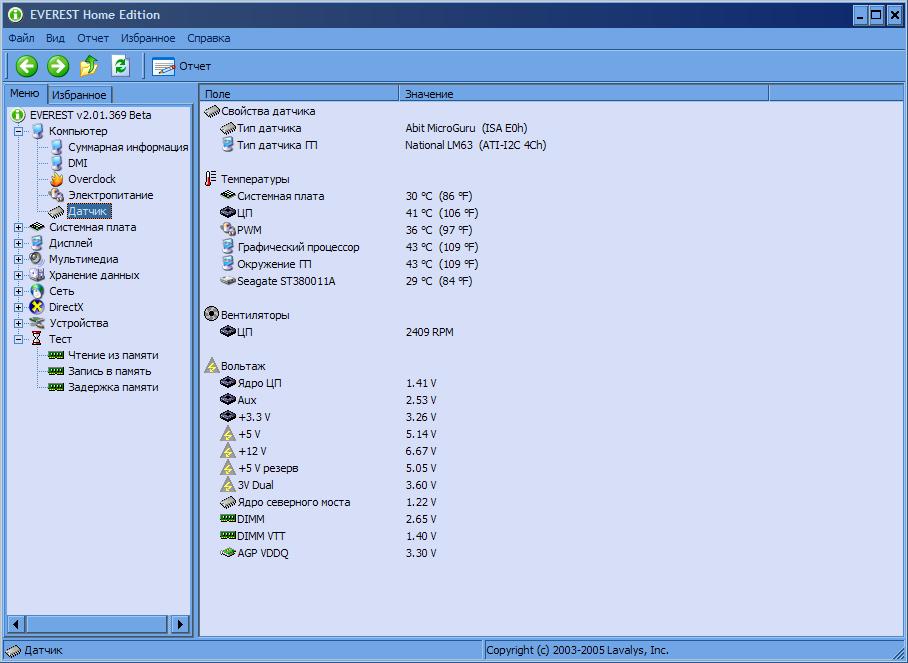Click the DMI icon in the tree
The width and height of the screenshot is (908, 663).
pos(56,163)
